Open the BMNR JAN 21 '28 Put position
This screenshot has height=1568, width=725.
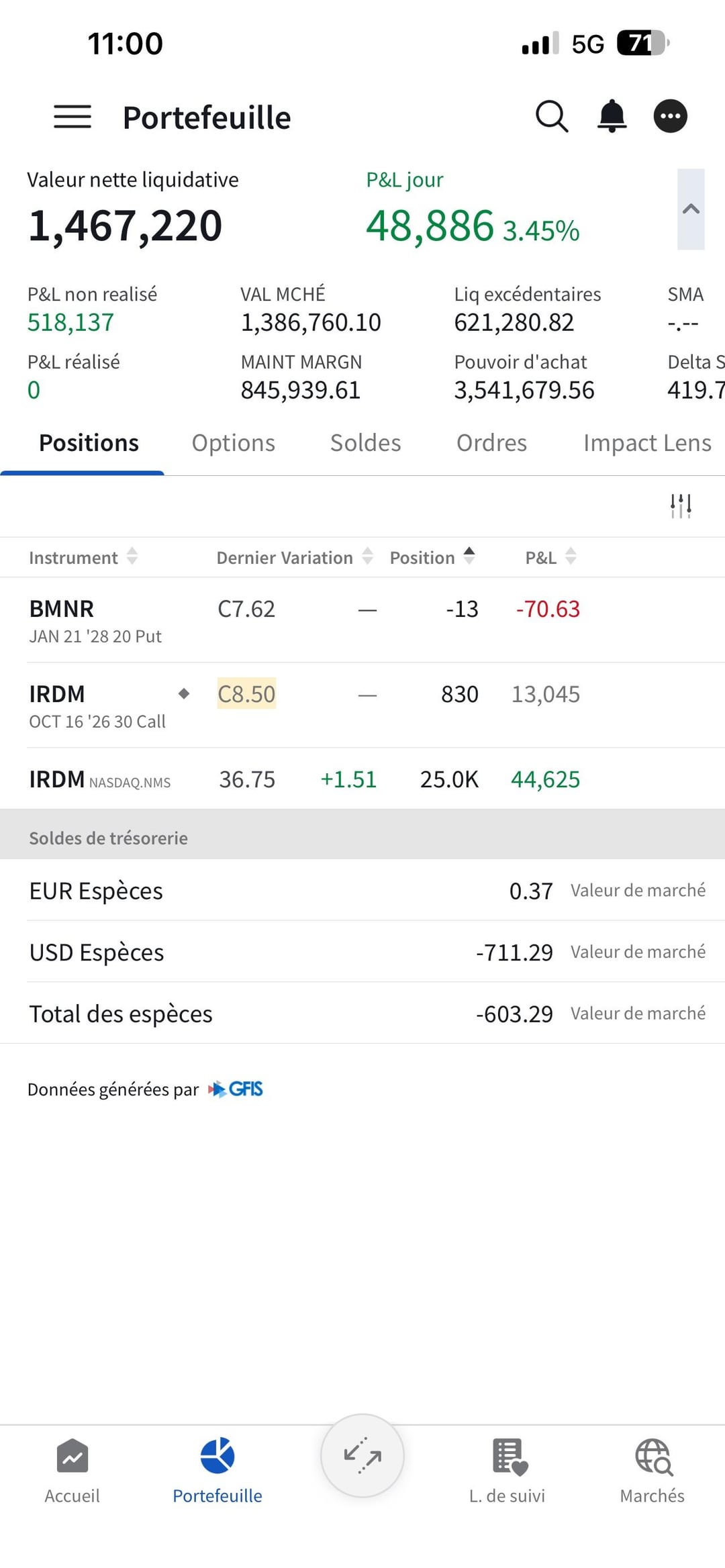click(x=95, y=620)
